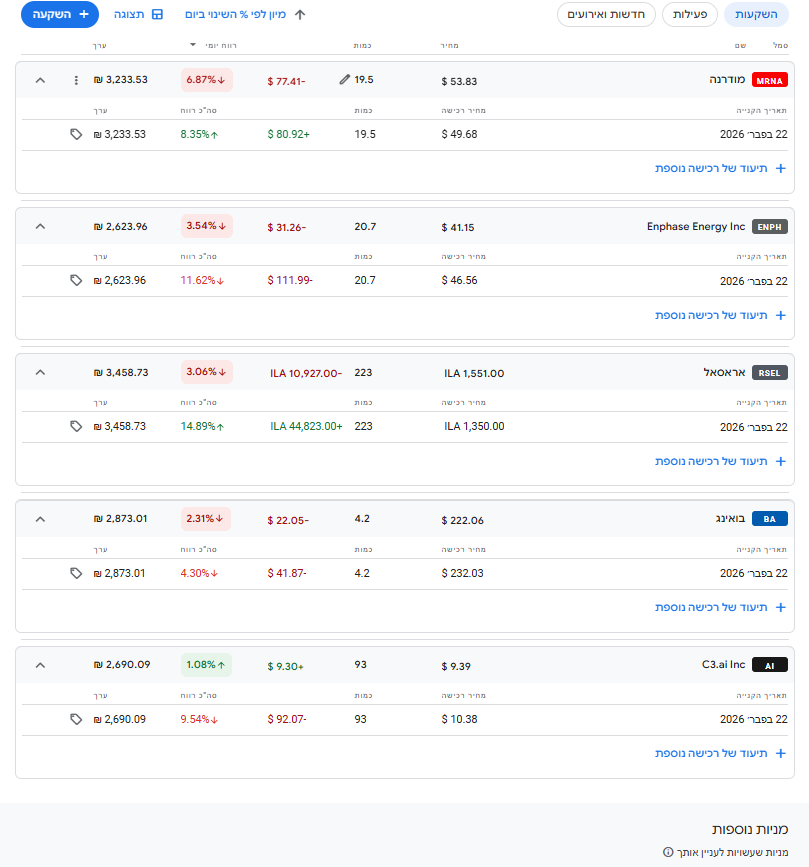The height and width of the screenshot is (867, 809).
Task: Collapse the Enphase Energy holding card
Action: point(40,226)
